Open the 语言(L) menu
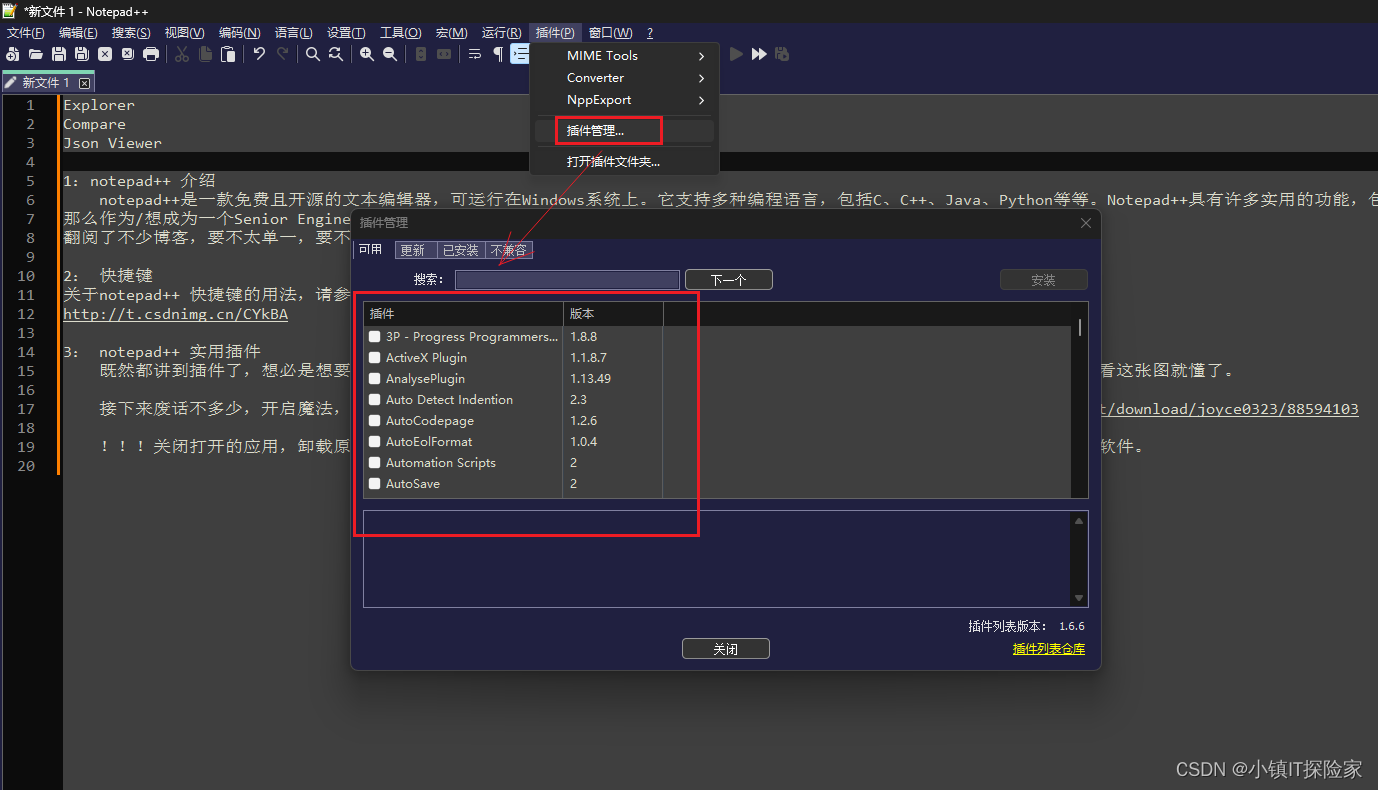Screen dimensions: 1378x790 pos(294,33)
